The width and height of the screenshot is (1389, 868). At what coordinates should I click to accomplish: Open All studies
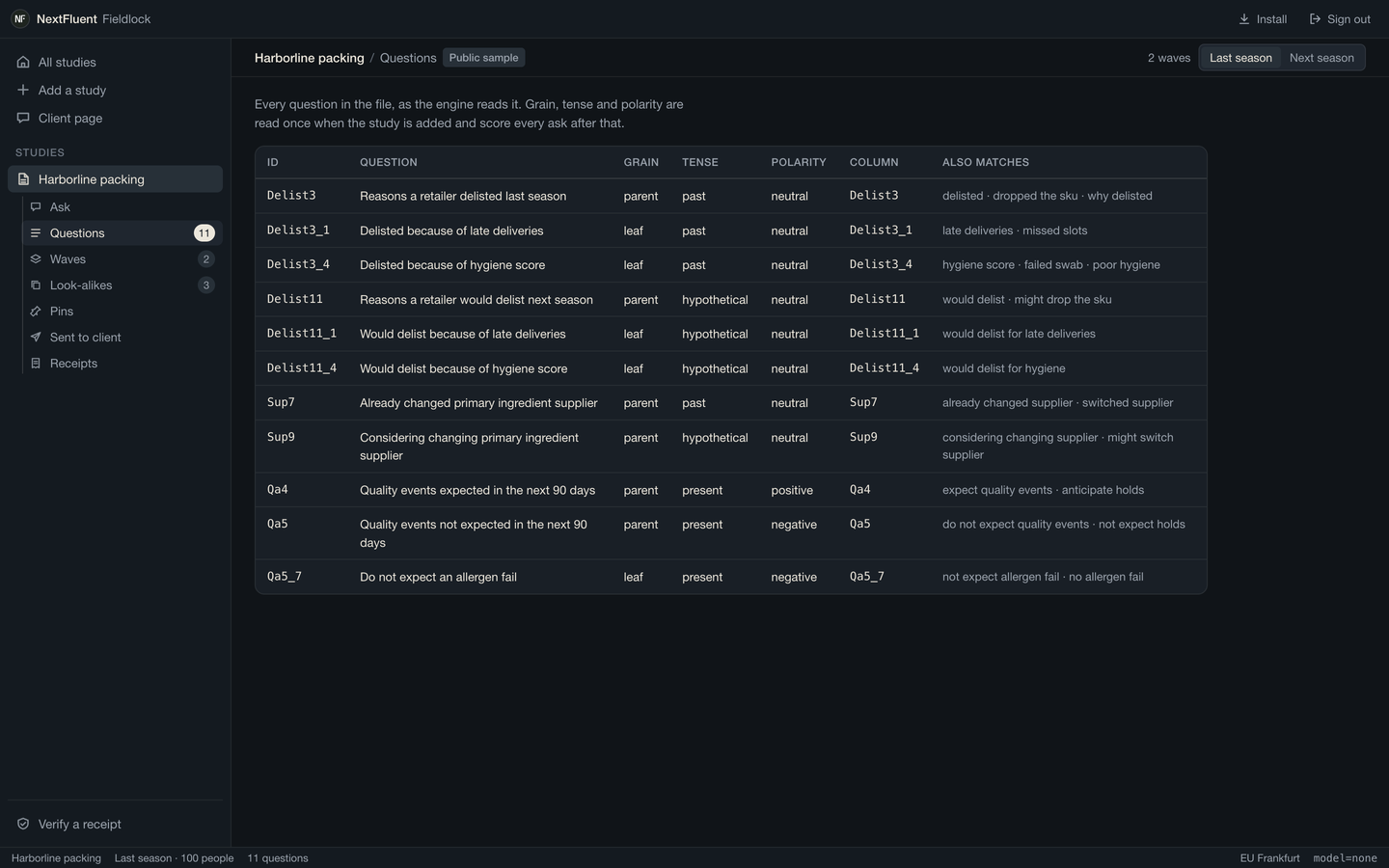115,63
